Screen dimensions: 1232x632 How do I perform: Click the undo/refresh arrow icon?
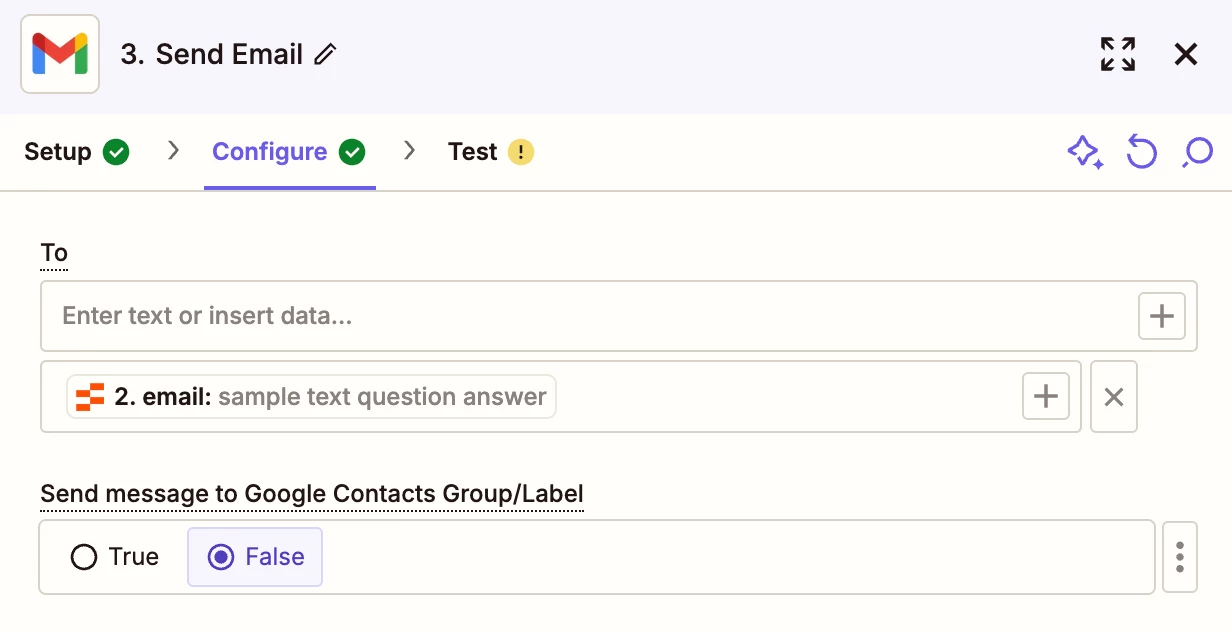(1141, 152)
